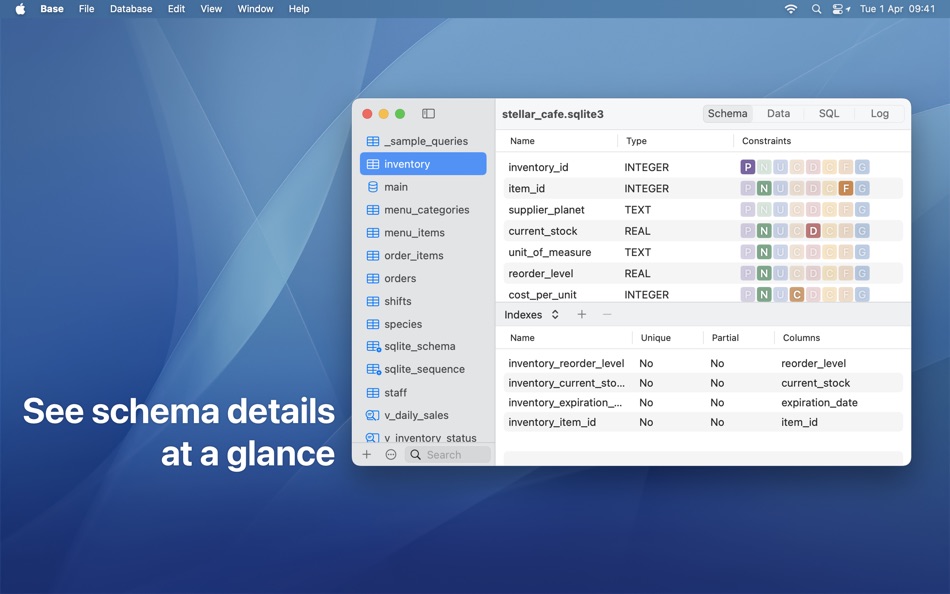Open the v_inventory_status view
Viewport: 950px width, 594px height.
(423, 438)
